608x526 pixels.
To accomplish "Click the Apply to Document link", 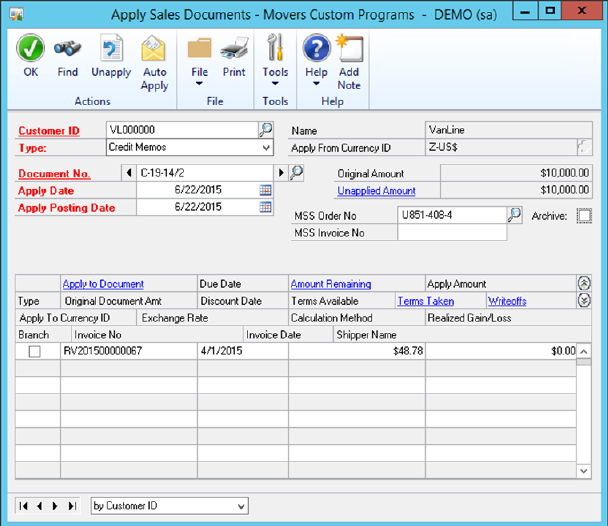I will coord(103,284).
